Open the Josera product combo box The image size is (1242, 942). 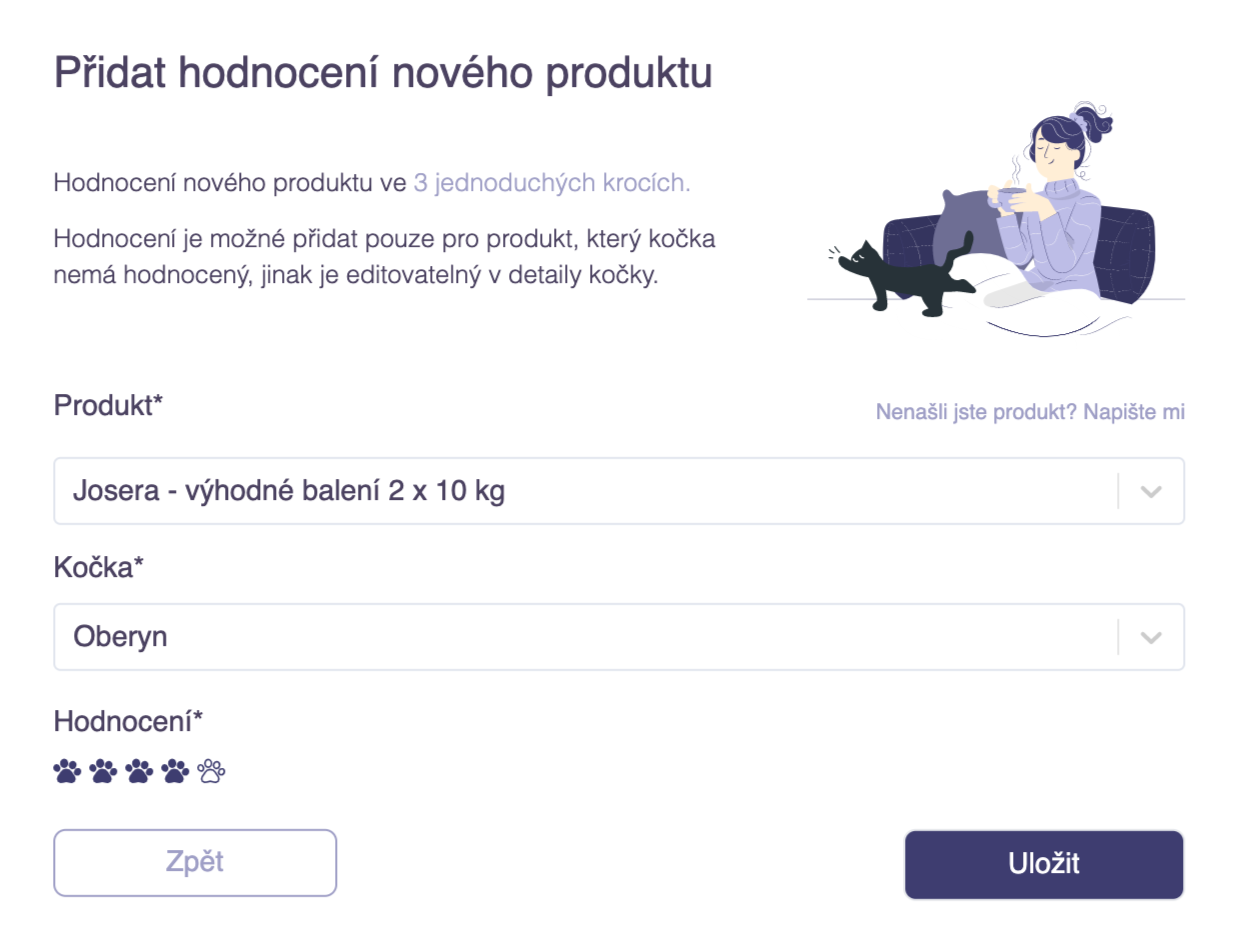[x=619, y=491]
